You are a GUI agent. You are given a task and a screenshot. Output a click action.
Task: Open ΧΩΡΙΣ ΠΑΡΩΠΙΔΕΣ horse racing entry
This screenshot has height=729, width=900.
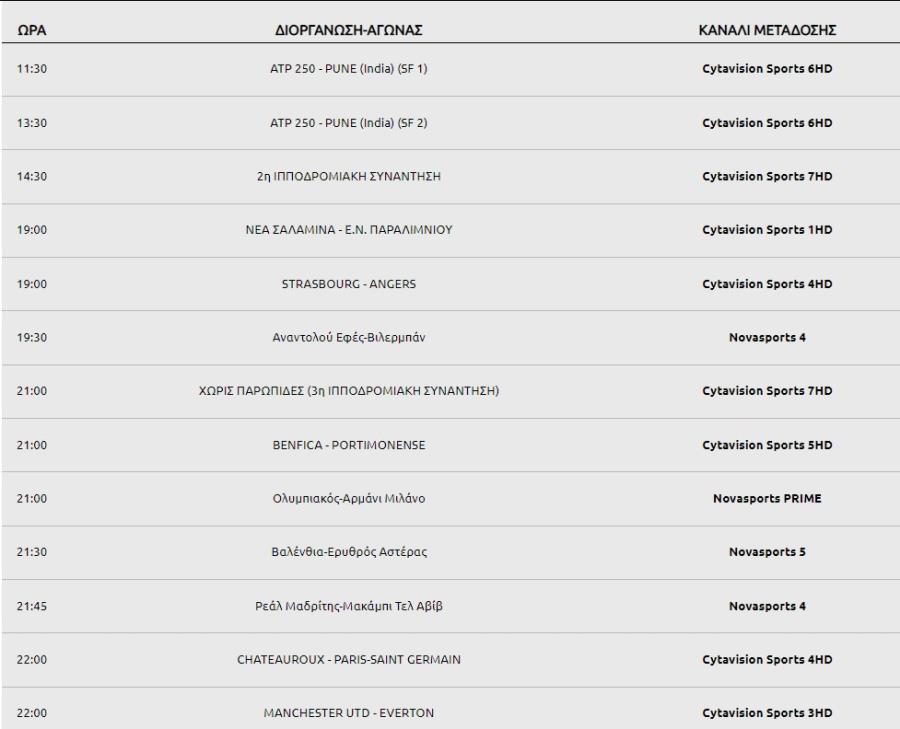coord(348,391)
